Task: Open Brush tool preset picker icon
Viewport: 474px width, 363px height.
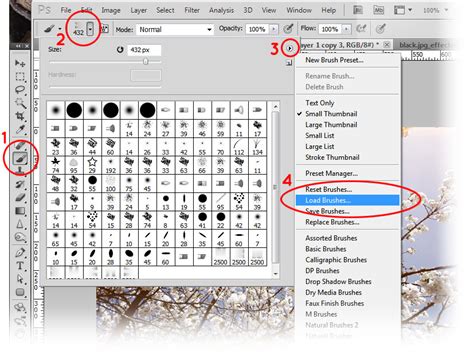Action: coord(50,29)
